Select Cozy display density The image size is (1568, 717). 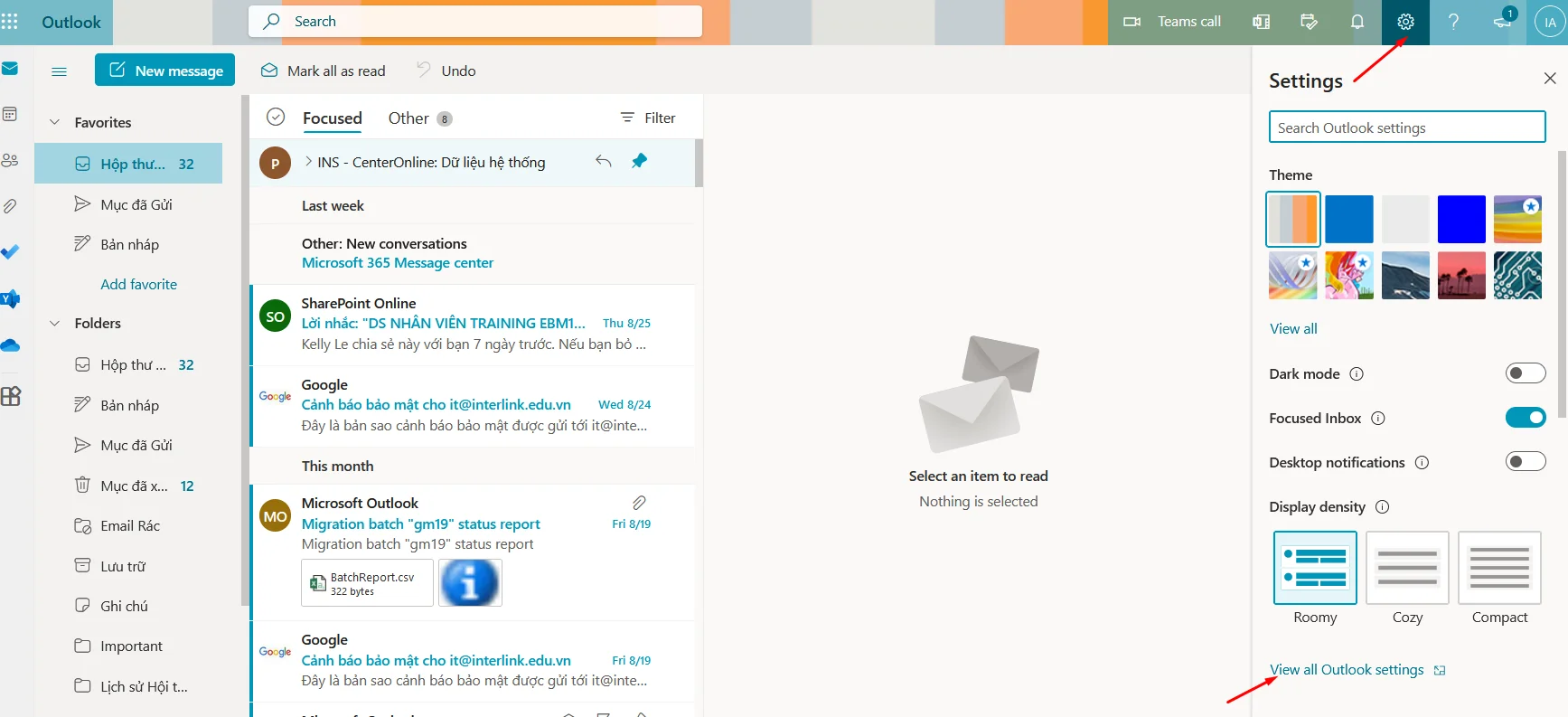1407,568
